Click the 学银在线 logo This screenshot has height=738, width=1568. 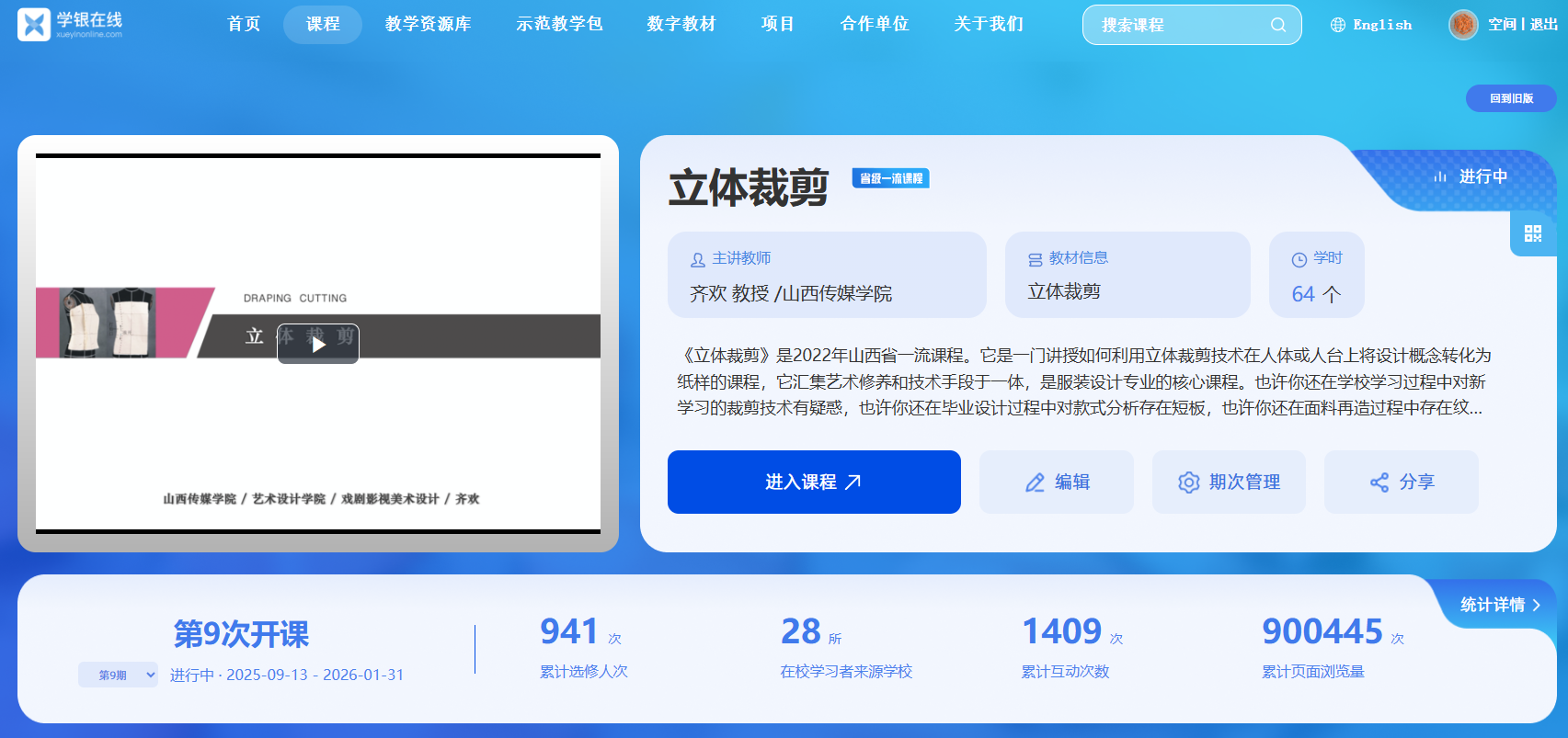click(70, 25)
